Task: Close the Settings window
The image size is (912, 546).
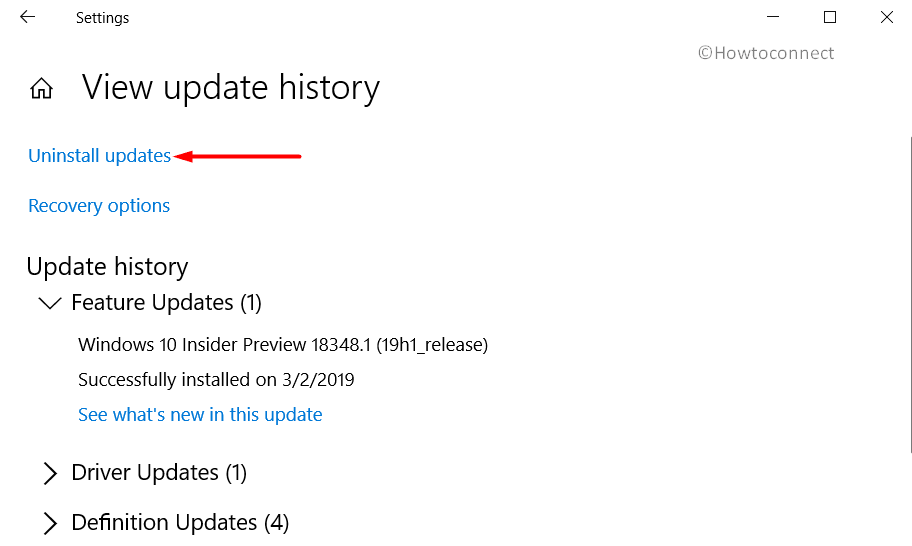Action: click(886, 17)
